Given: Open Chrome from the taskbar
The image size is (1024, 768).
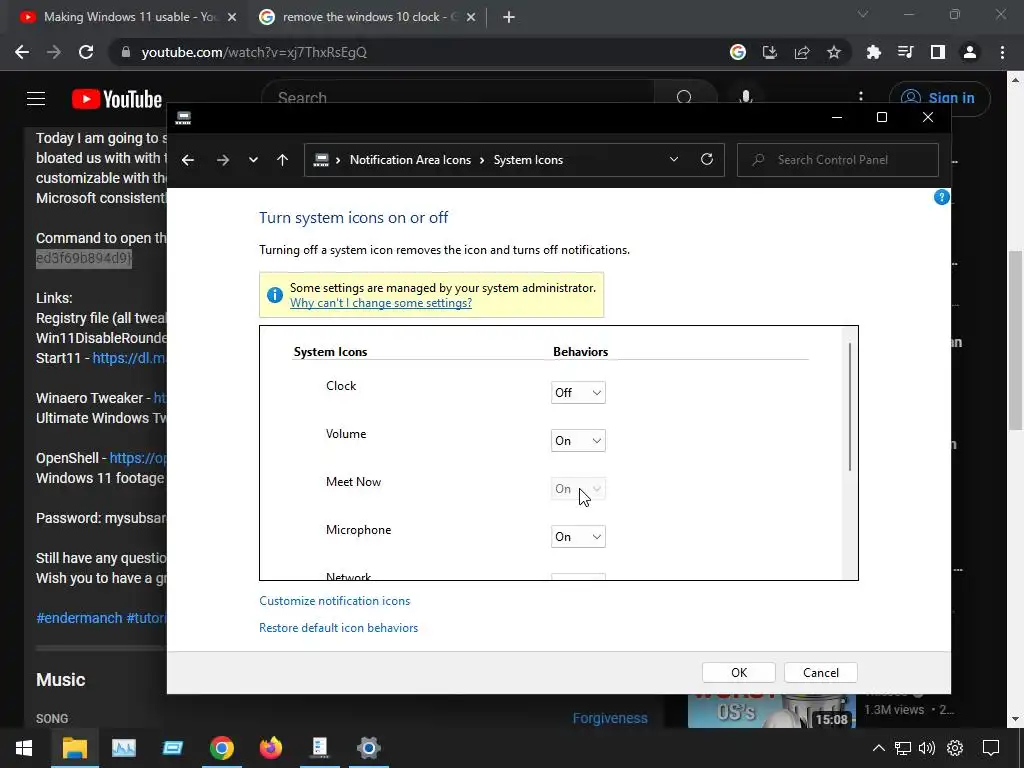Looking at the screenshot, I should 221,748.
